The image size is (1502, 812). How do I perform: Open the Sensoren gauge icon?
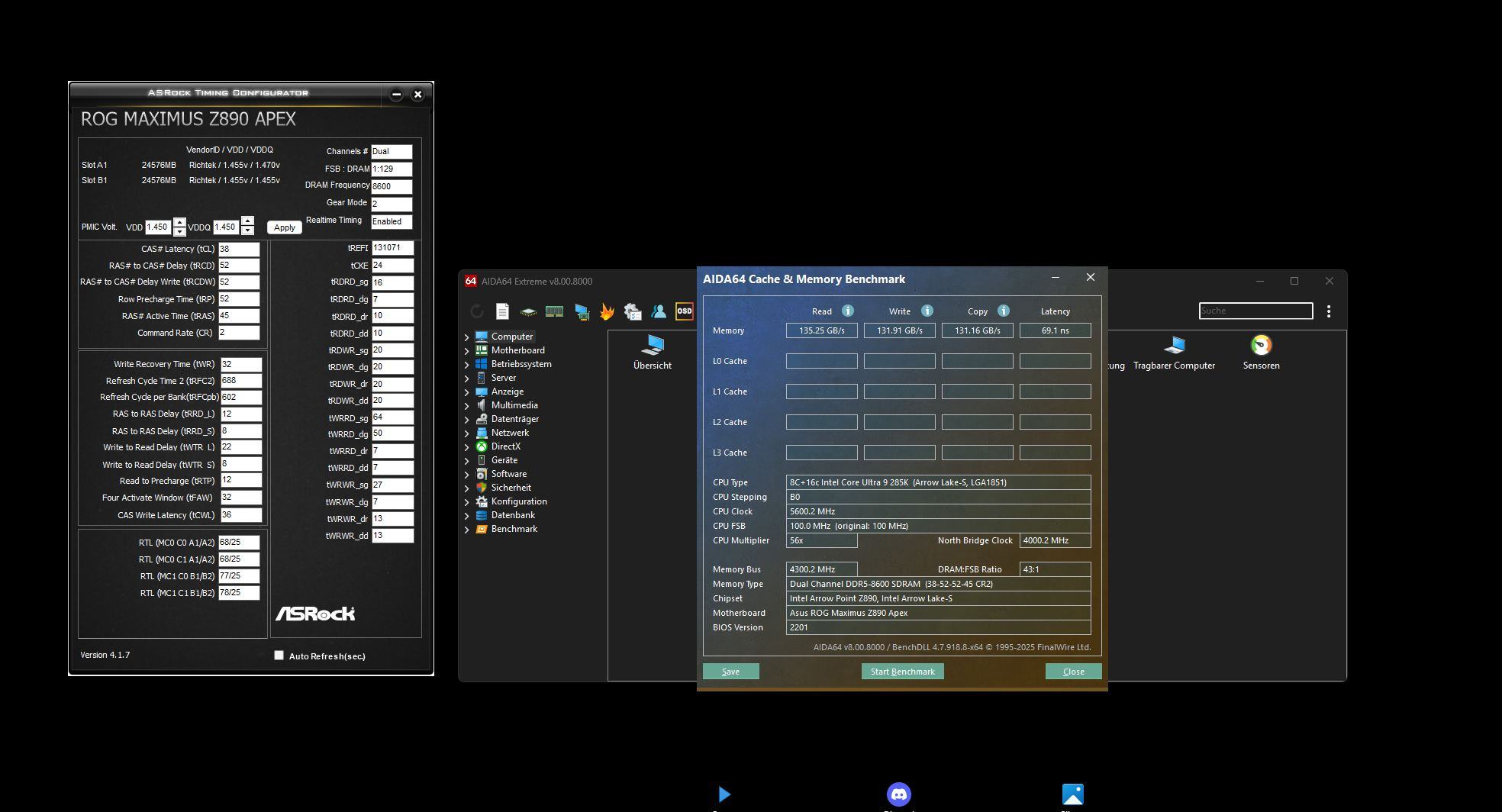click(x=1261, y=346)
